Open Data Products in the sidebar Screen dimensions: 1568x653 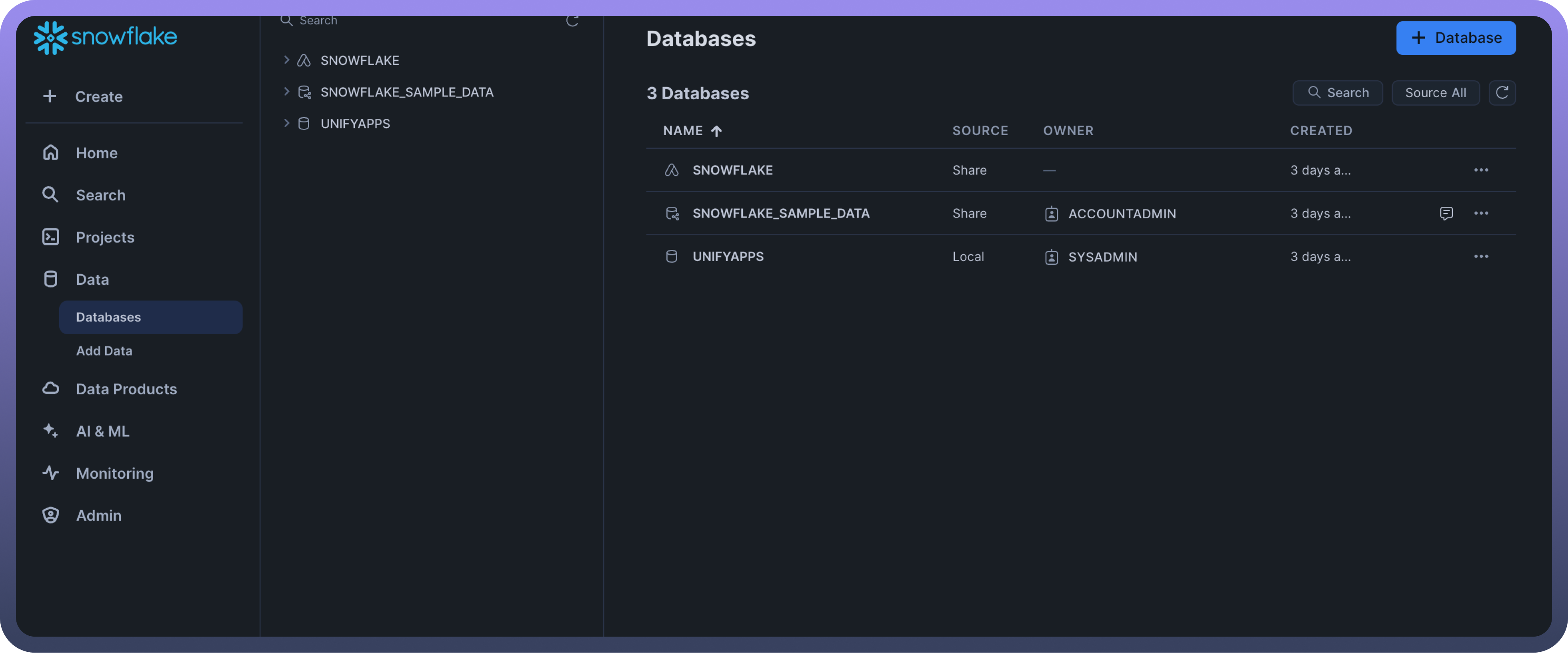(126, 389)
